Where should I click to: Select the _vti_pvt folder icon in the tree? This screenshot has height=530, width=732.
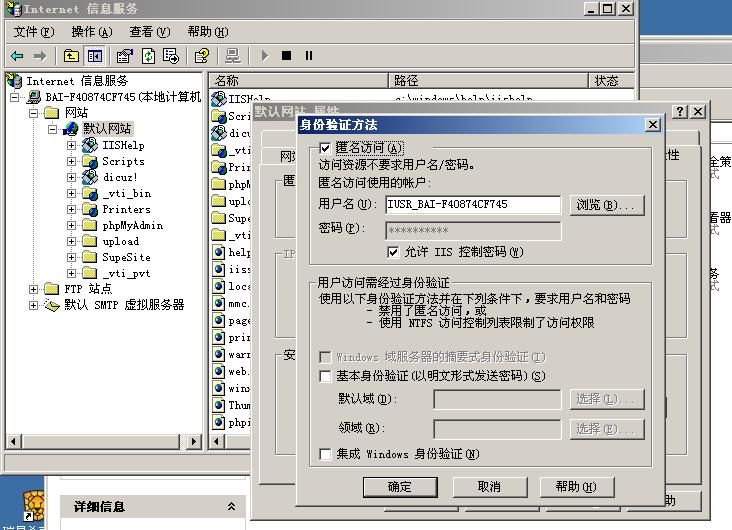90,273
